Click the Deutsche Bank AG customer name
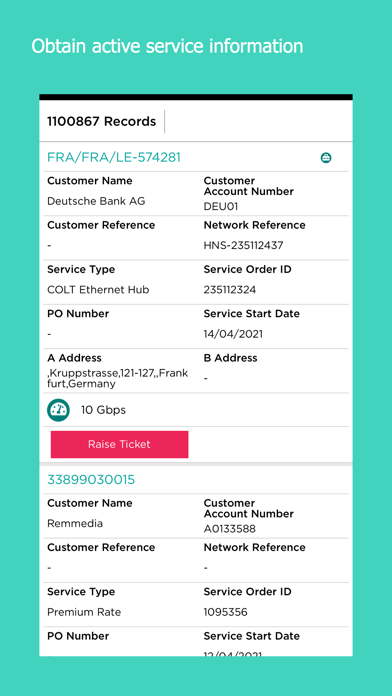This screenshot has height=696, width=392. (x=96, y=202)
